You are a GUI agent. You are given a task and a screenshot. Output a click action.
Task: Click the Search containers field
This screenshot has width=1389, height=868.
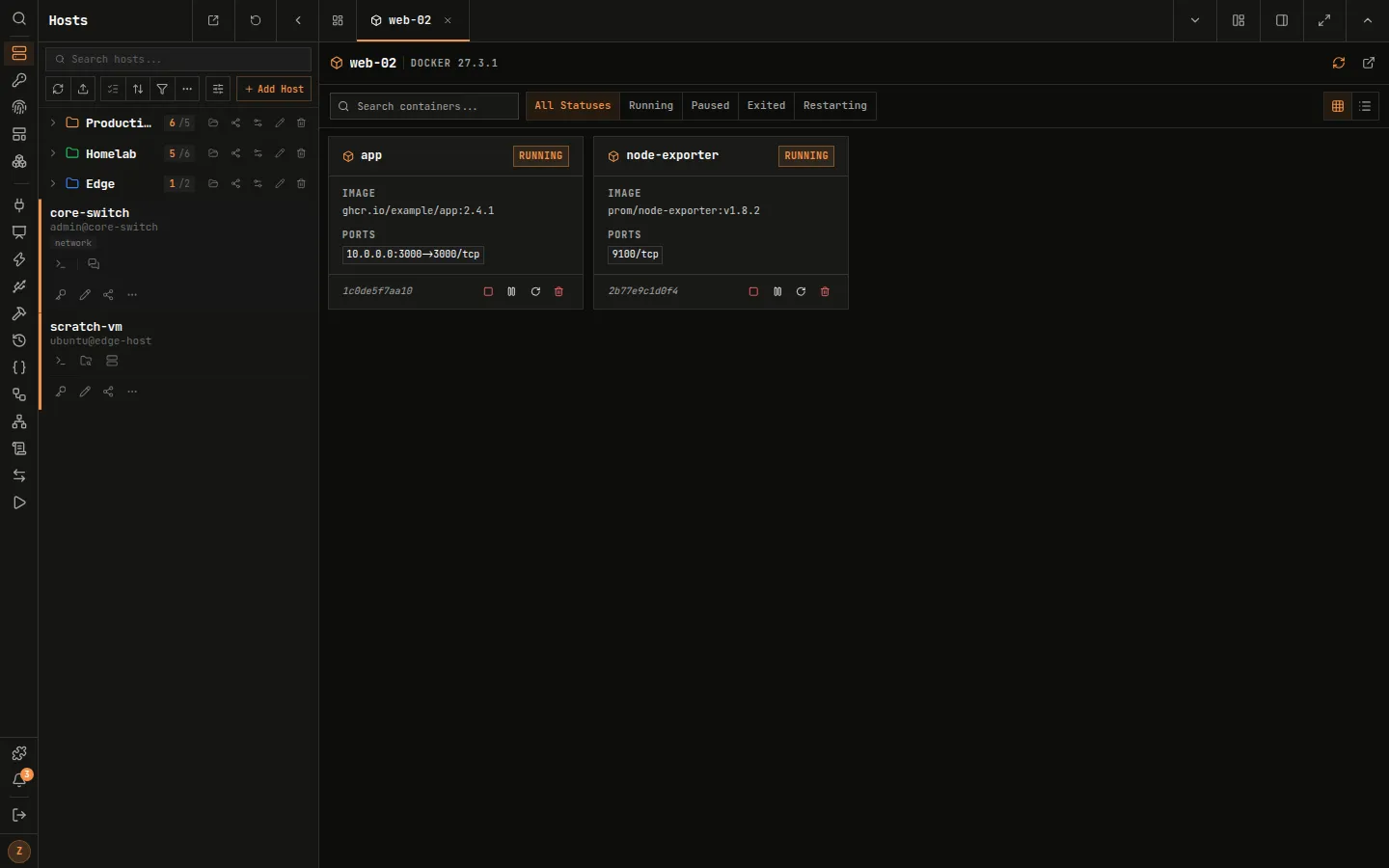pyautogui.click(x=424, y=106)
